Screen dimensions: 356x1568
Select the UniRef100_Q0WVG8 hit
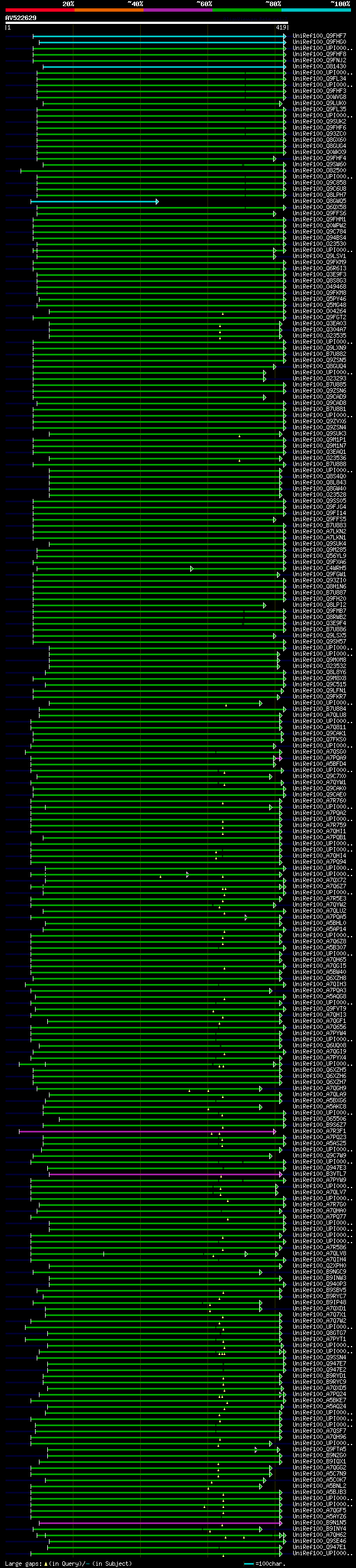(319, 97)
